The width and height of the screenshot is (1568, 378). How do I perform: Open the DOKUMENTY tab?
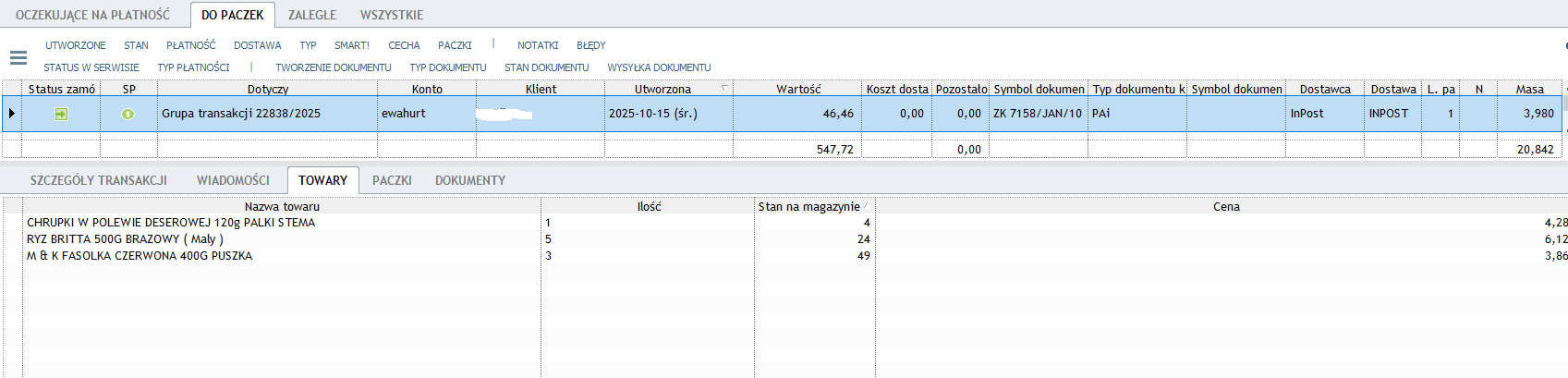coord(470,180)
